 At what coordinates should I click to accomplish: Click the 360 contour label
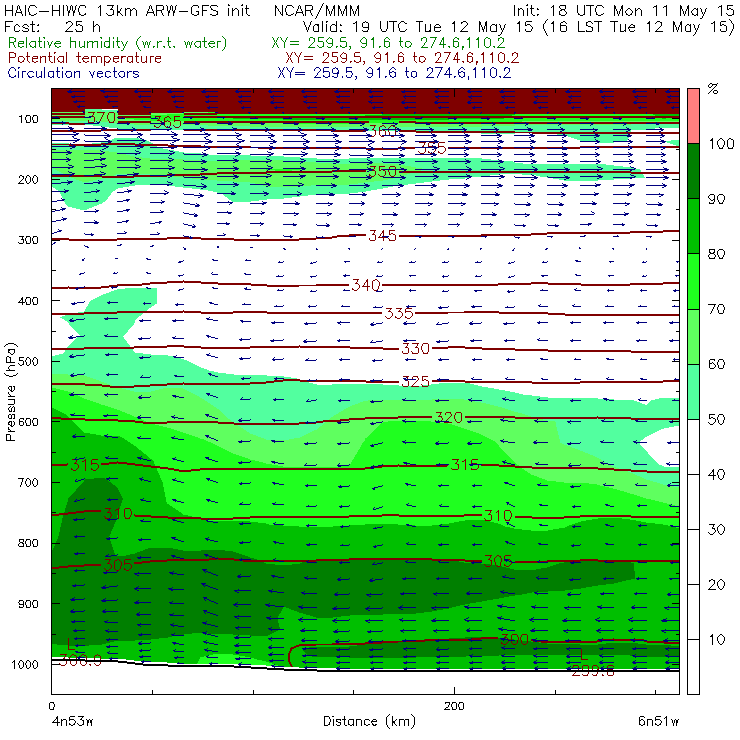(383, 131)
